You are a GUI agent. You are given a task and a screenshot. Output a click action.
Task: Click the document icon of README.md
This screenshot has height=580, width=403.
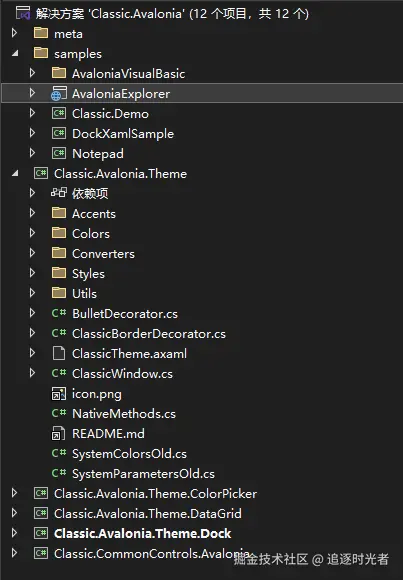click(x=58, y=433)
